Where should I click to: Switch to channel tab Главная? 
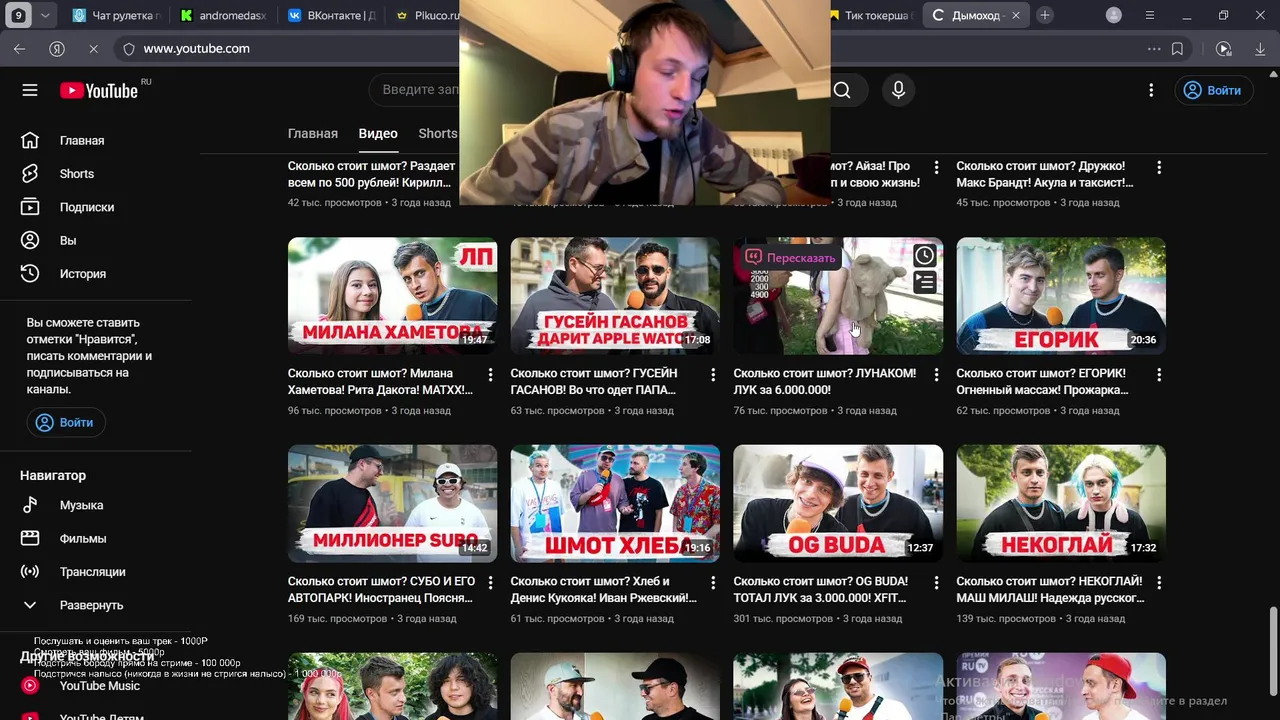(x=313, y=133)
